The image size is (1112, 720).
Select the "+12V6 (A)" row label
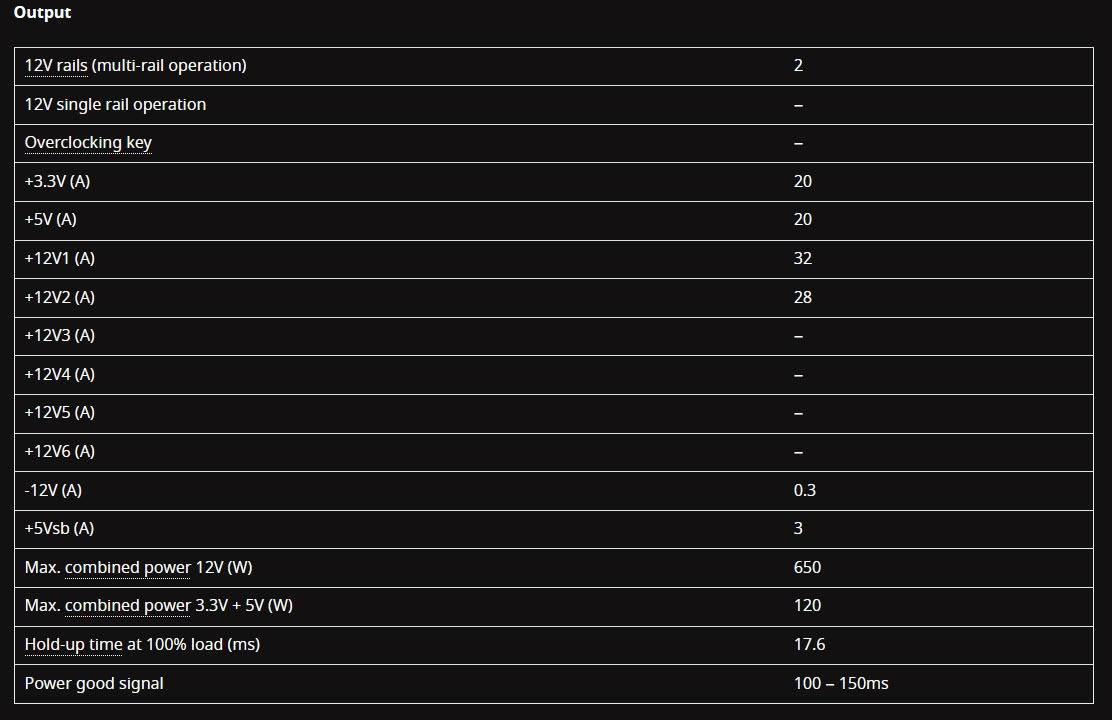pyautogui.click(x=60, y=452)
